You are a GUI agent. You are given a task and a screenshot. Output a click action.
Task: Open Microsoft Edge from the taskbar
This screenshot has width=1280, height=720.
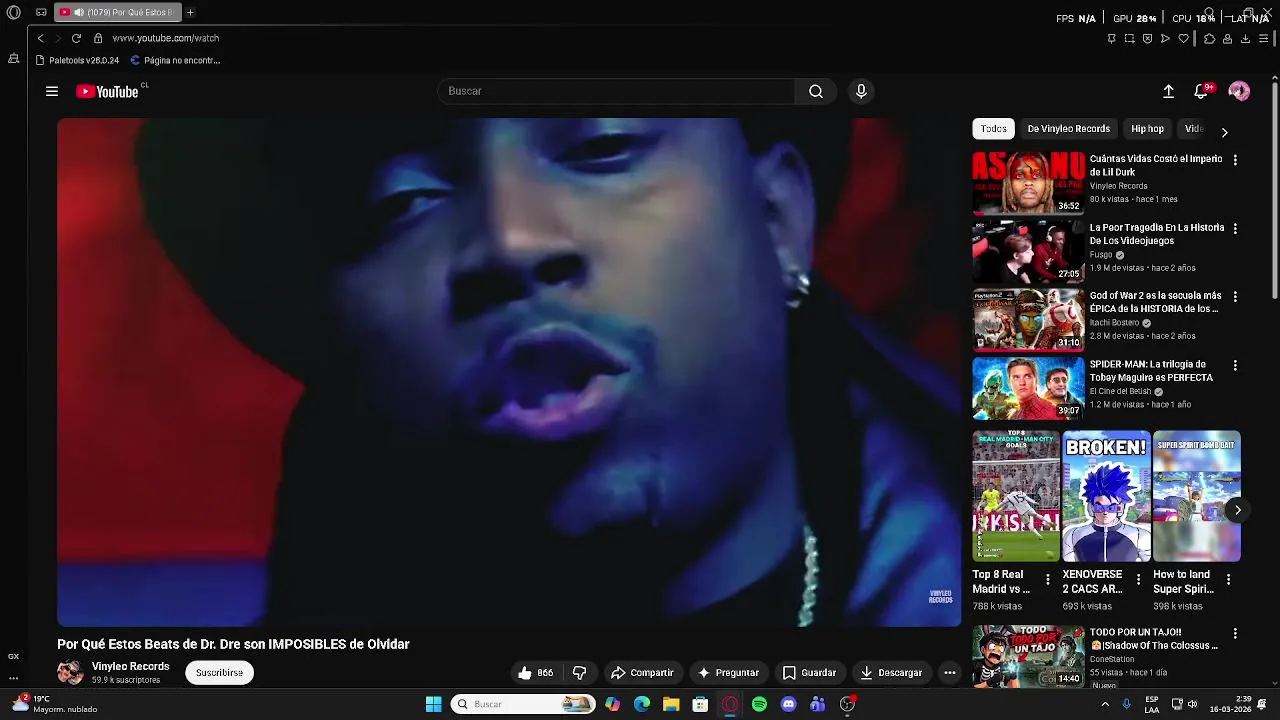click(642, 704)
